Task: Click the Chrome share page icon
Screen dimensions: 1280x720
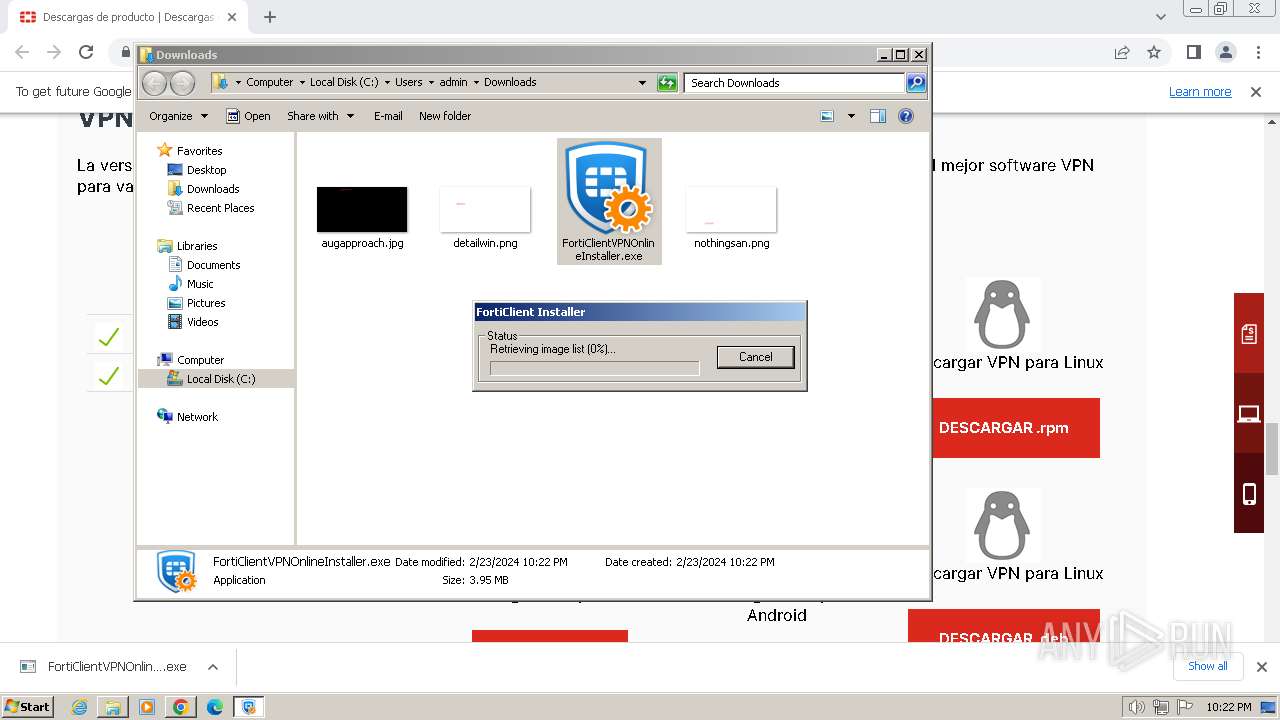Action: click(1122, 52)
